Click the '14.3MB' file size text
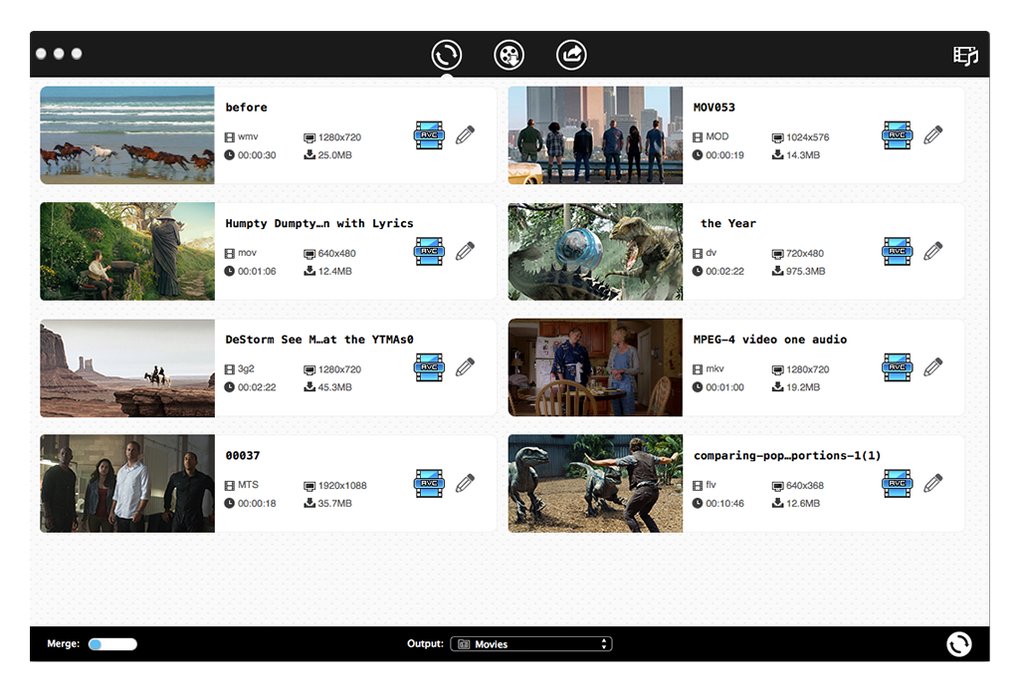This screenshot has width=1020, height=695. click(803, 155)
